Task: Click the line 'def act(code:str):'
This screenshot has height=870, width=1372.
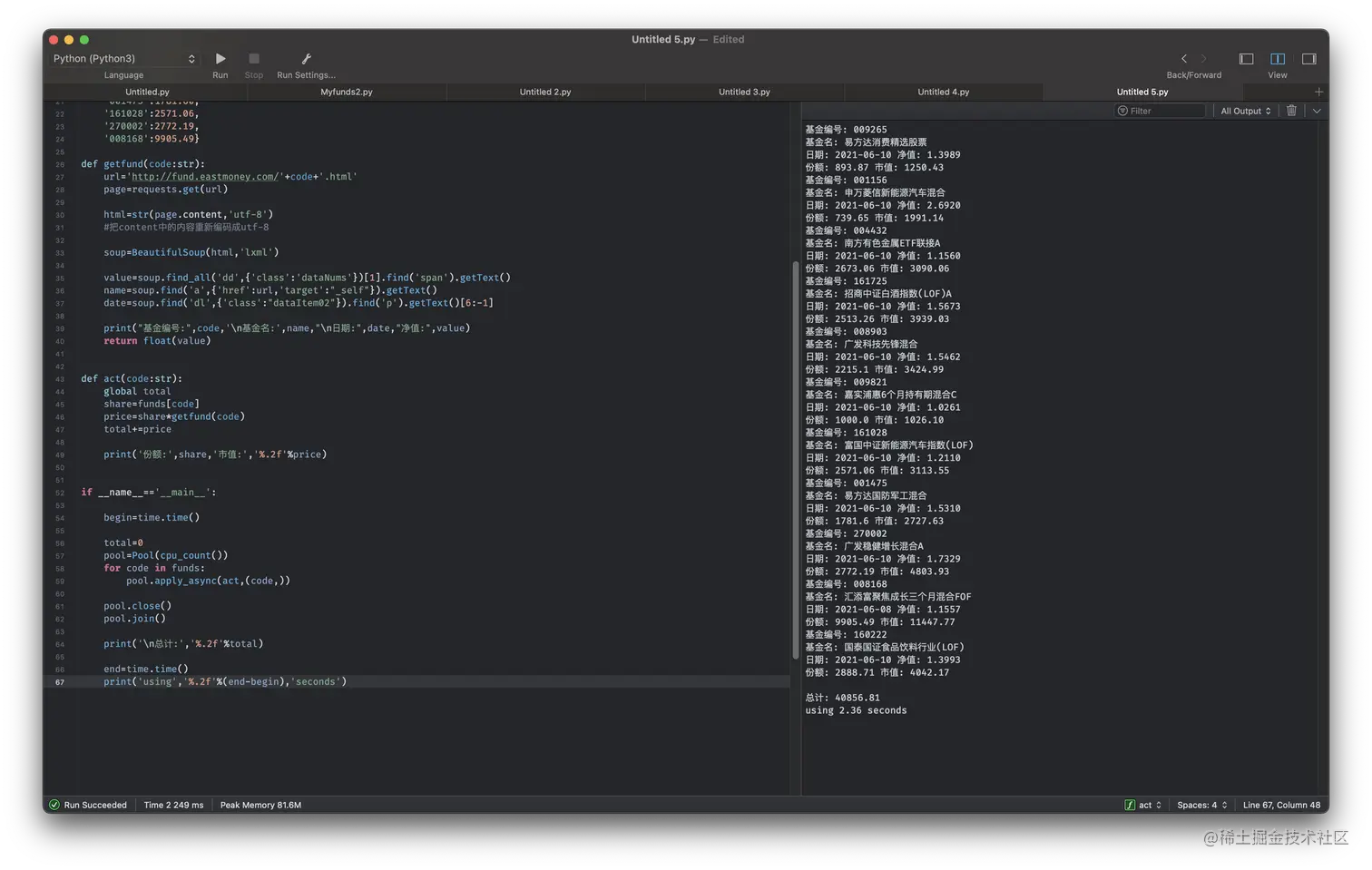Action: click(132, 378)
